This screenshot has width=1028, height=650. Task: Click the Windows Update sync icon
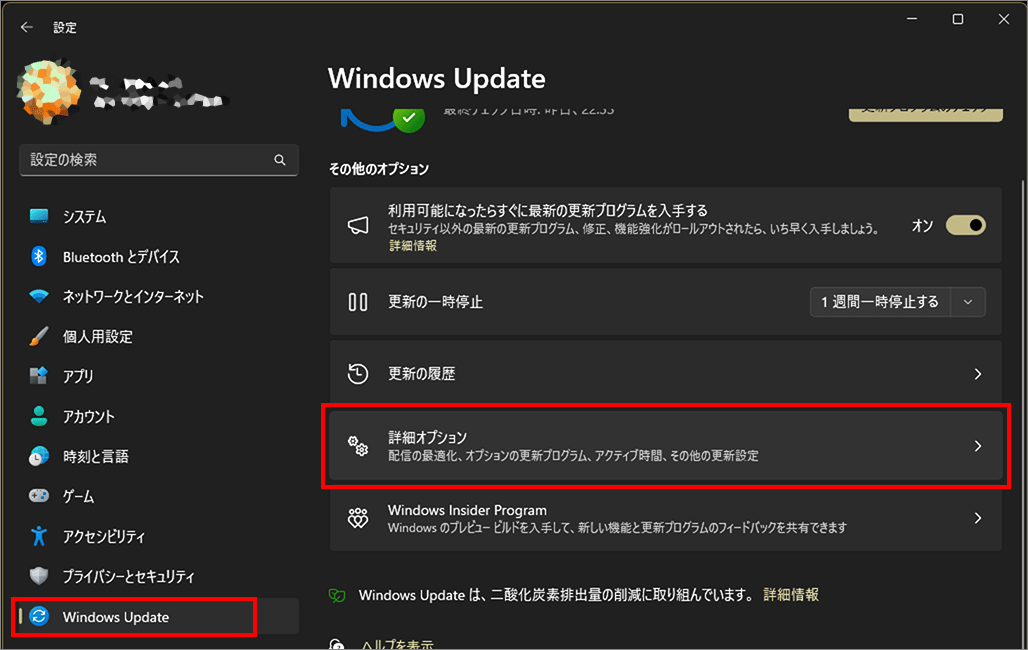[39, 617]
